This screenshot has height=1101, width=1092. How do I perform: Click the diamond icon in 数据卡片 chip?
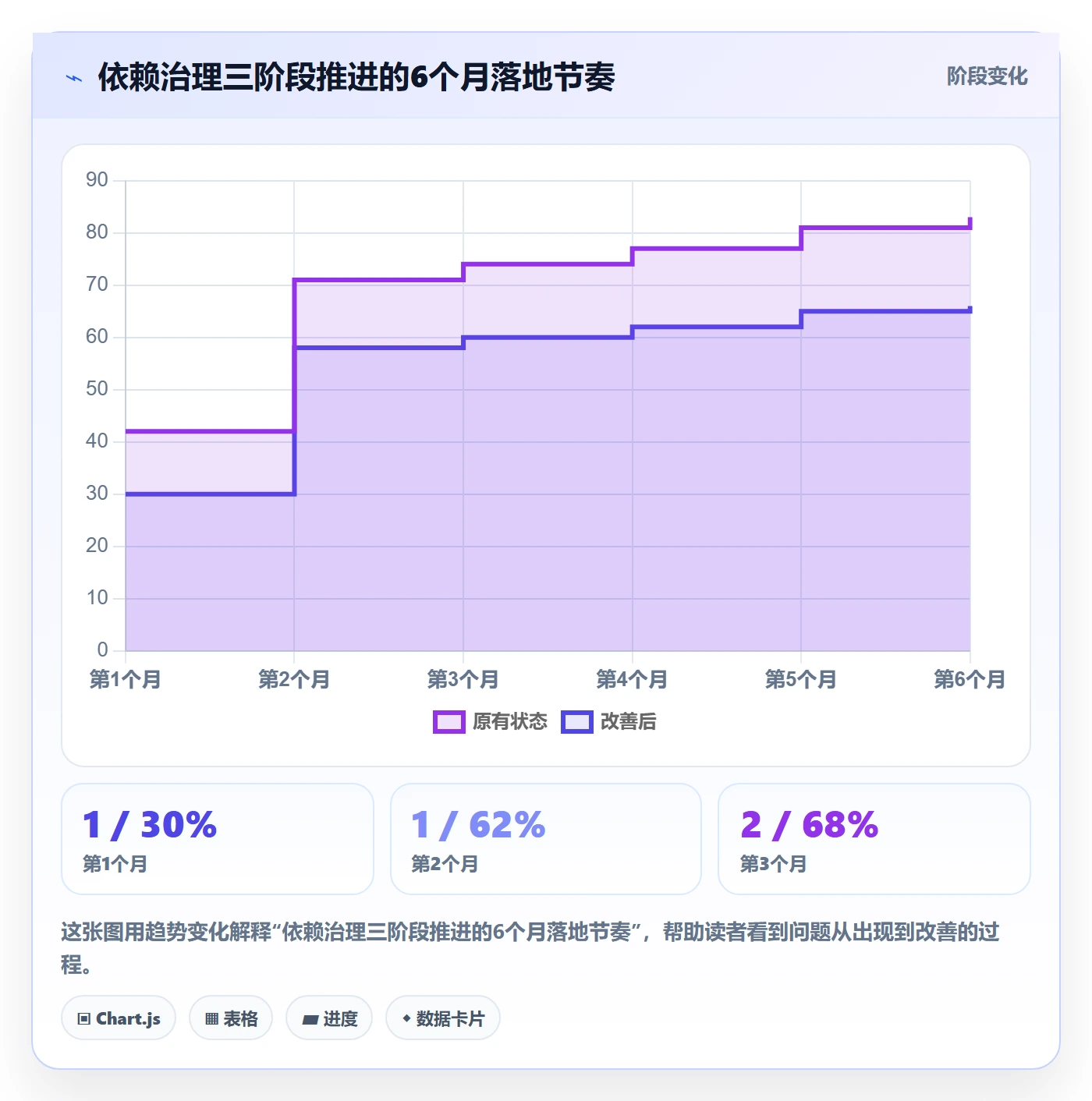(406, 1018)
